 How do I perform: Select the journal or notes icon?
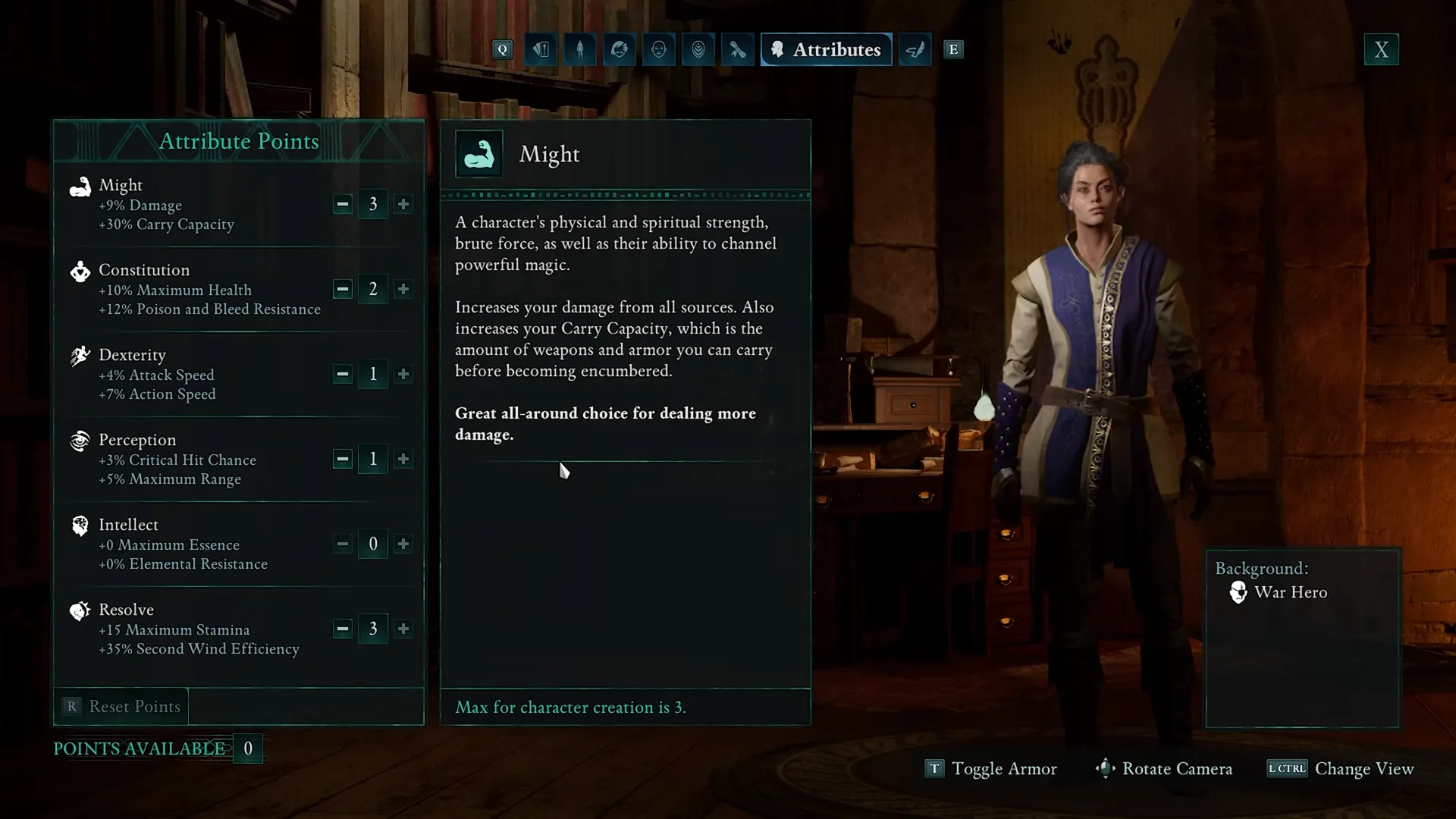pyautogui.click(x=914, y=49)
